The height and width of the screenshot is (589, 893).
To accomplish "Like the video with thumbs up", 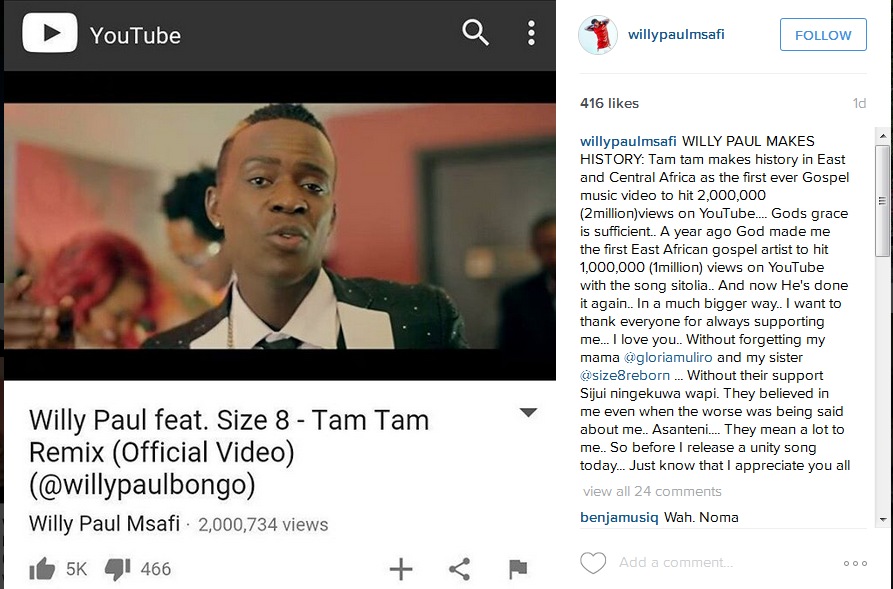I will pyautogui.click(x=42, y=568).
